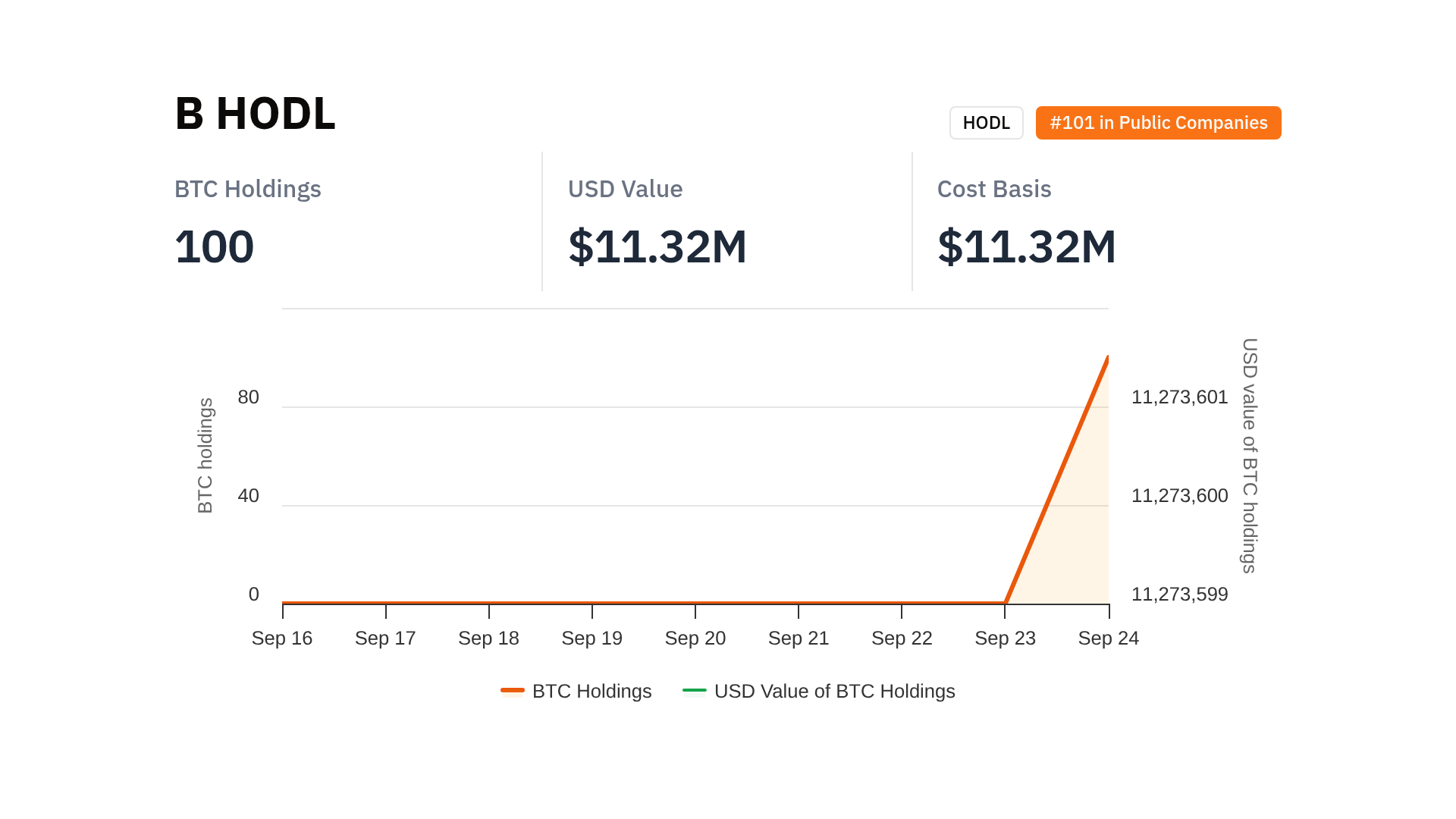This screenshot has height=819, width=1456.
Task: Click the USD Value $11.32M figure
Action: click(x=657, y=246)
